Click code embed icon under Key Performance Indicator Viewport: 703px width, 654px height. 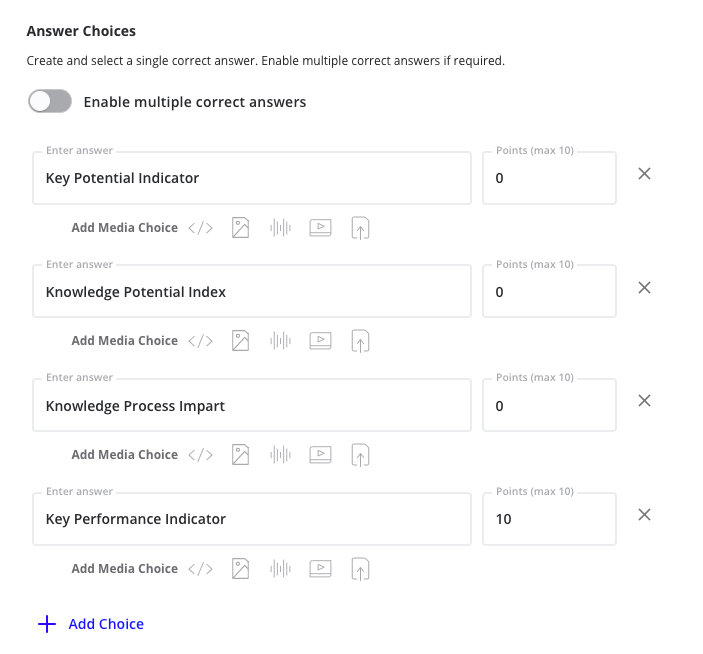[201, 569]
